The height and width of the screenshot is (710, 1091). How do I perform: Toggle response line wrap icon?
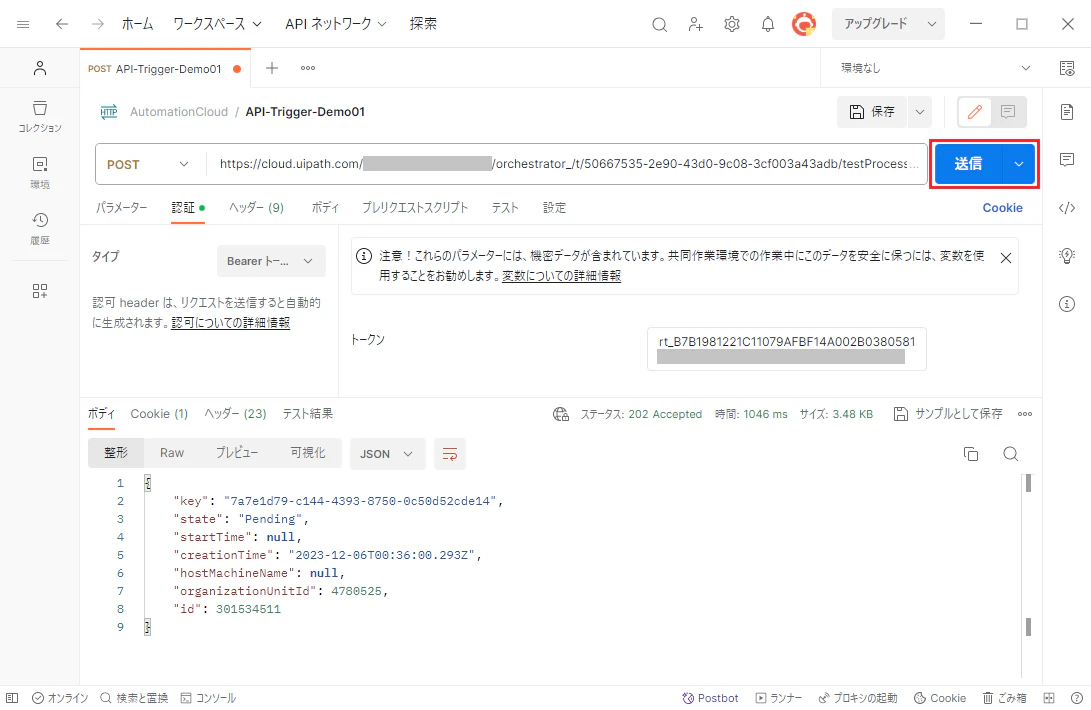coord(449,454)
